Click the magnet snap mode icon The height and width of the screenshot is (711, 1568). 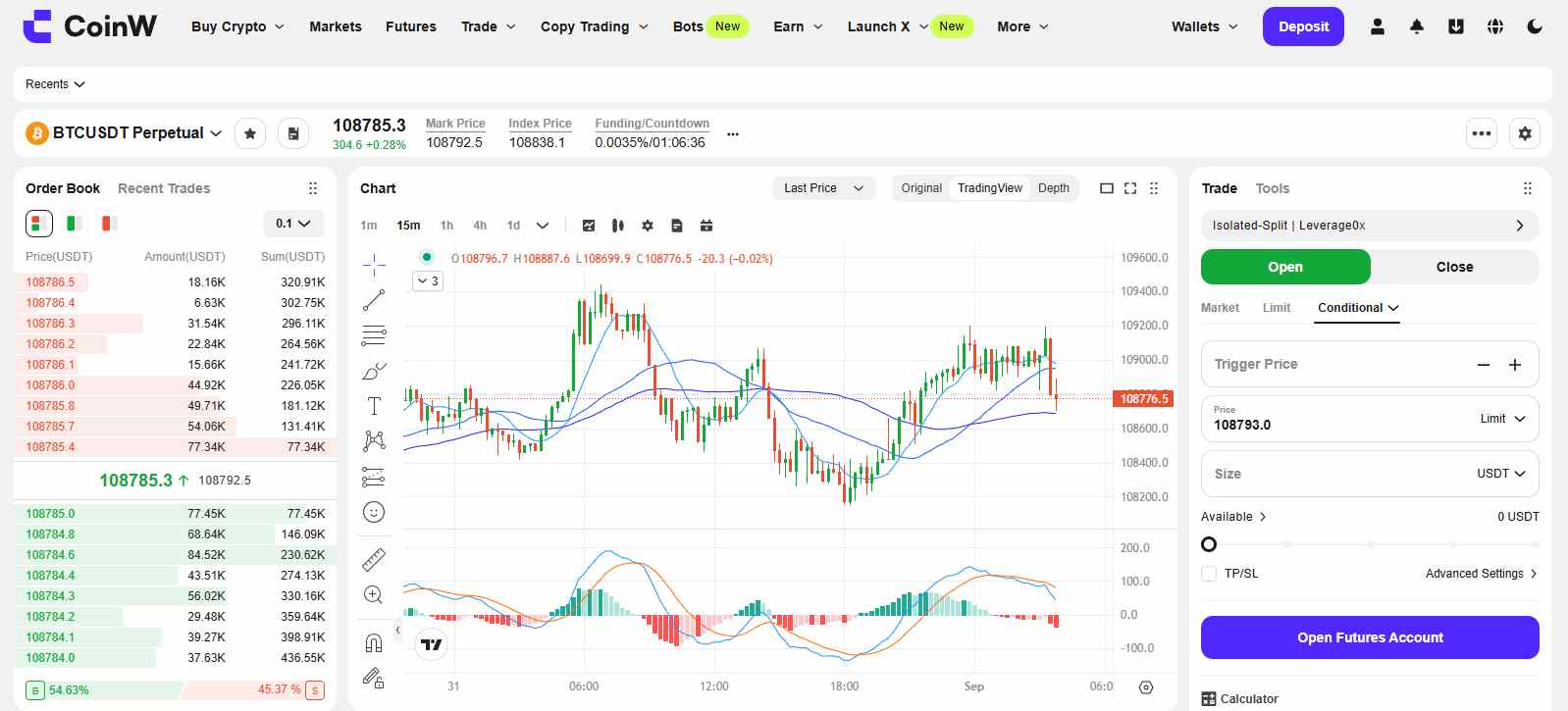point(374,643)
